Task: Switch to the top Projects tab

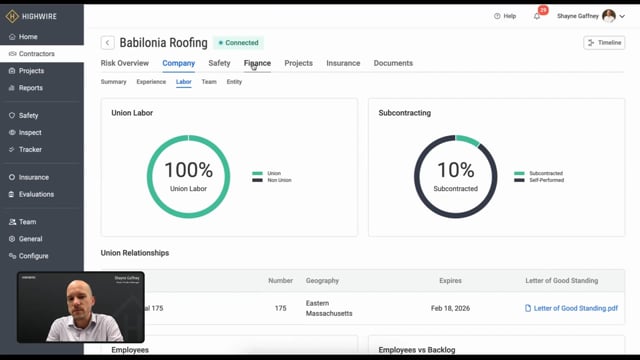Action: click(298, 63)
